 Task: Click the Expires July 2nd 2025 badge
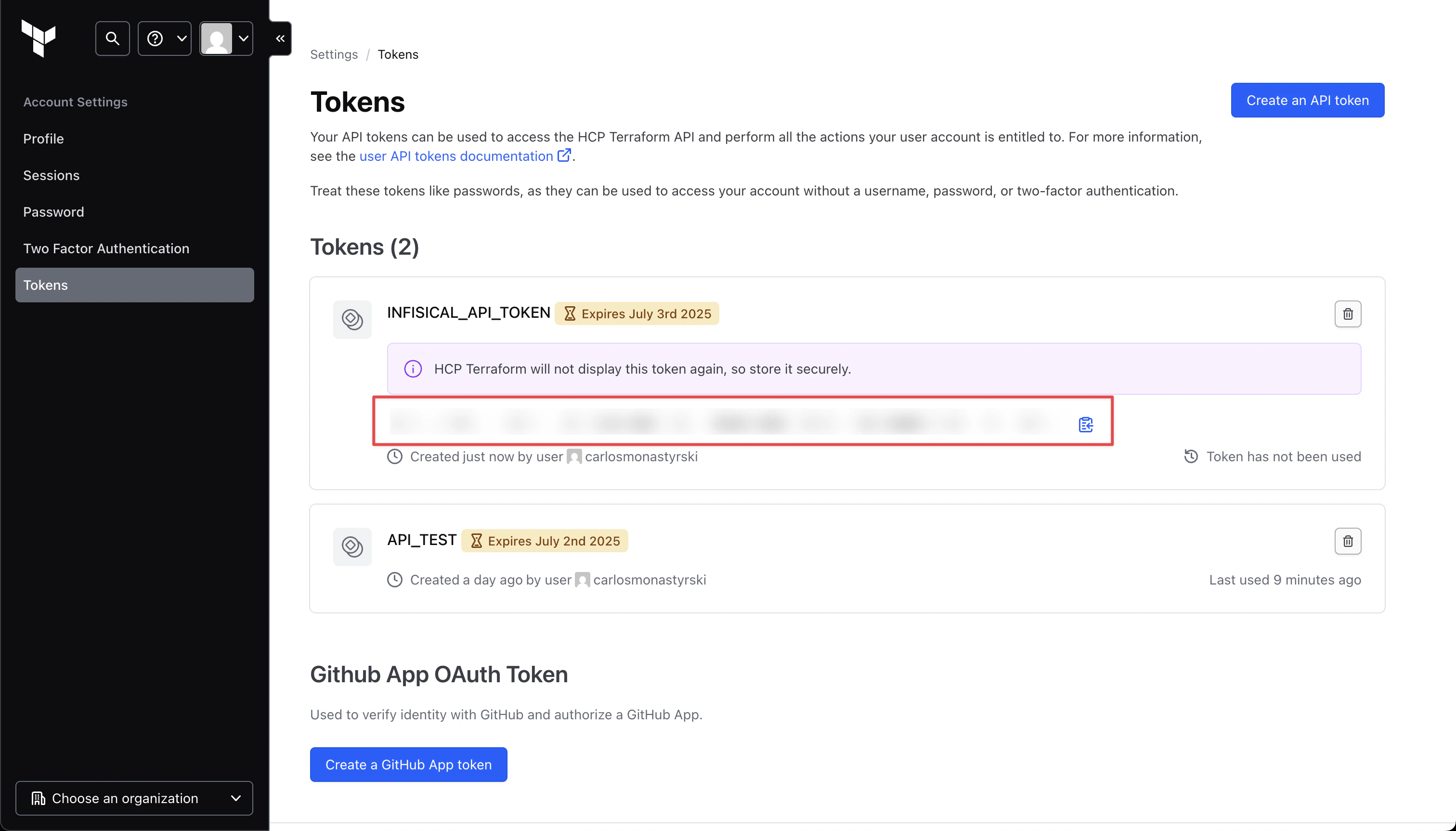point(545,541)
